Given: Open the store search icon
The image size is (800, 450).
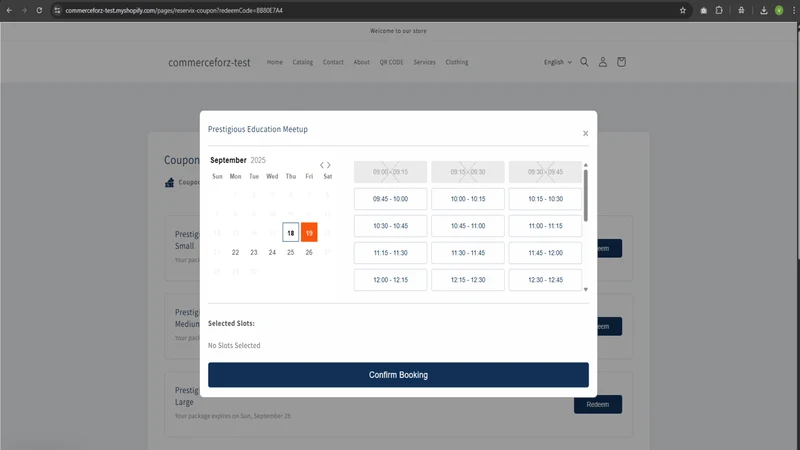Looking at the screenshot, I should [584, 62].
